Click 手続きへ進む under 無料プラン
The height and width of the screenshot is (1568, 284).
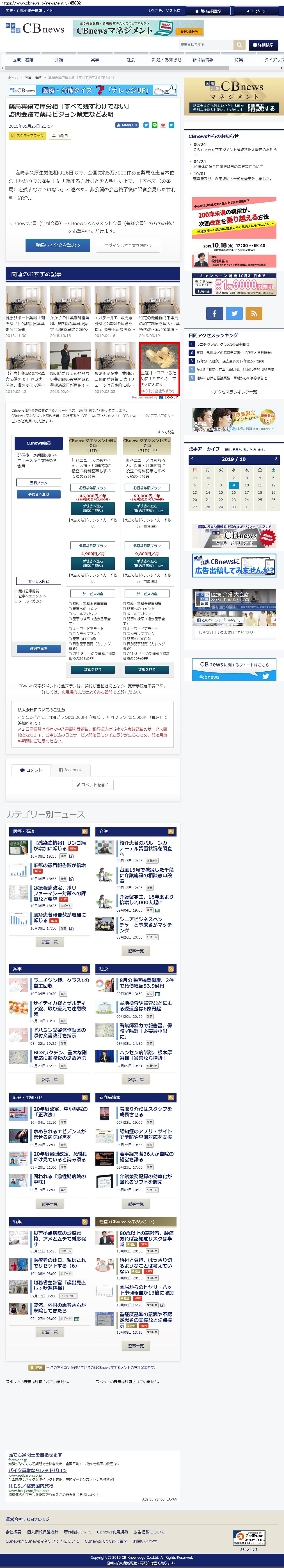point(38,494)
